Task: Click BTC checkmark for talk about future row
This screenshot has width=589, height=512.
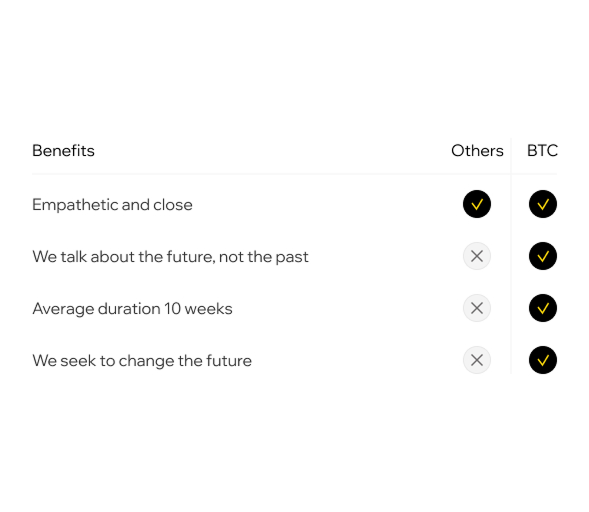Action: click(543, 256)
